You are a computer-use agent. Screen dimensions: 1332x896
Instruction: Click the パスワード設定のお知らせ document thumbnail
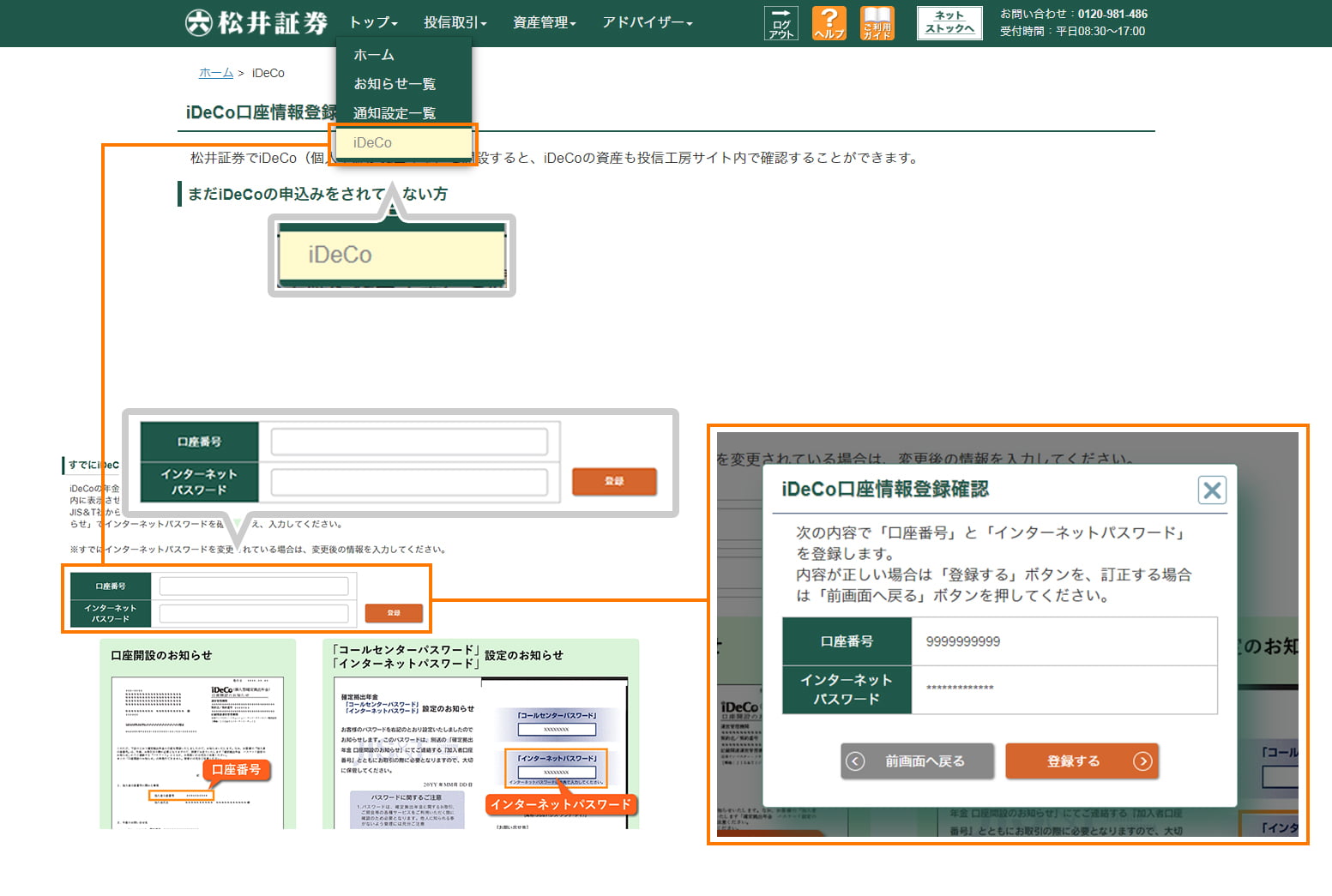[x=480, y=753]
